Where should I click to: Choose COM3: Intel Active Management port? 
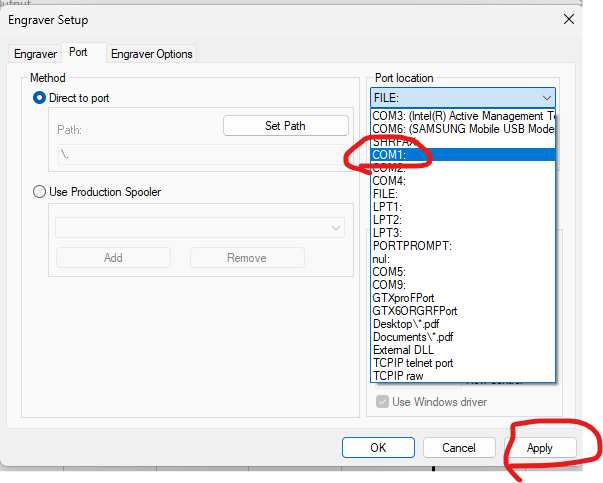point(463,116)
